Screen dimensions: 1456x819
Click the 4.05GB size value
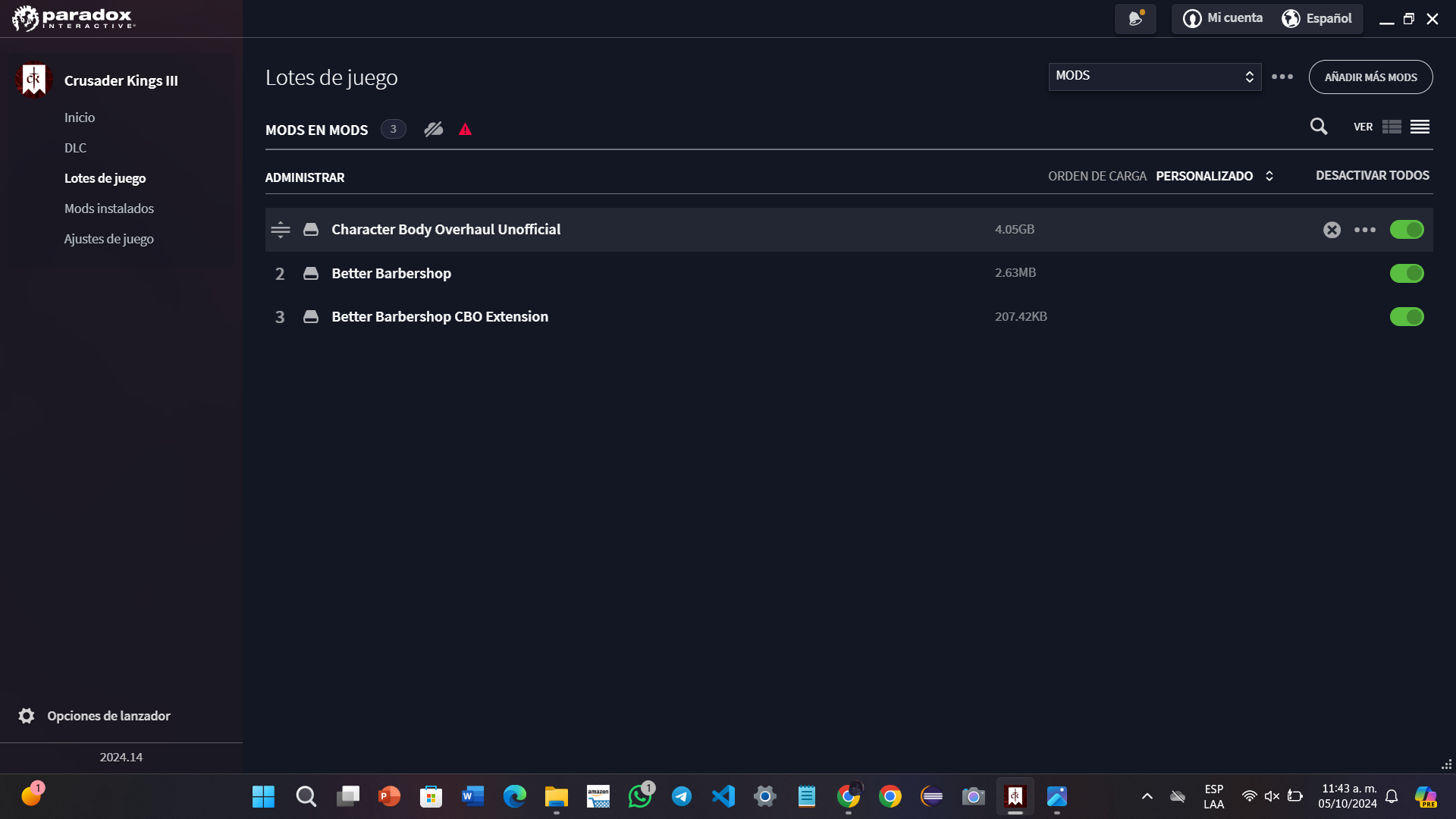(1015, 229)
